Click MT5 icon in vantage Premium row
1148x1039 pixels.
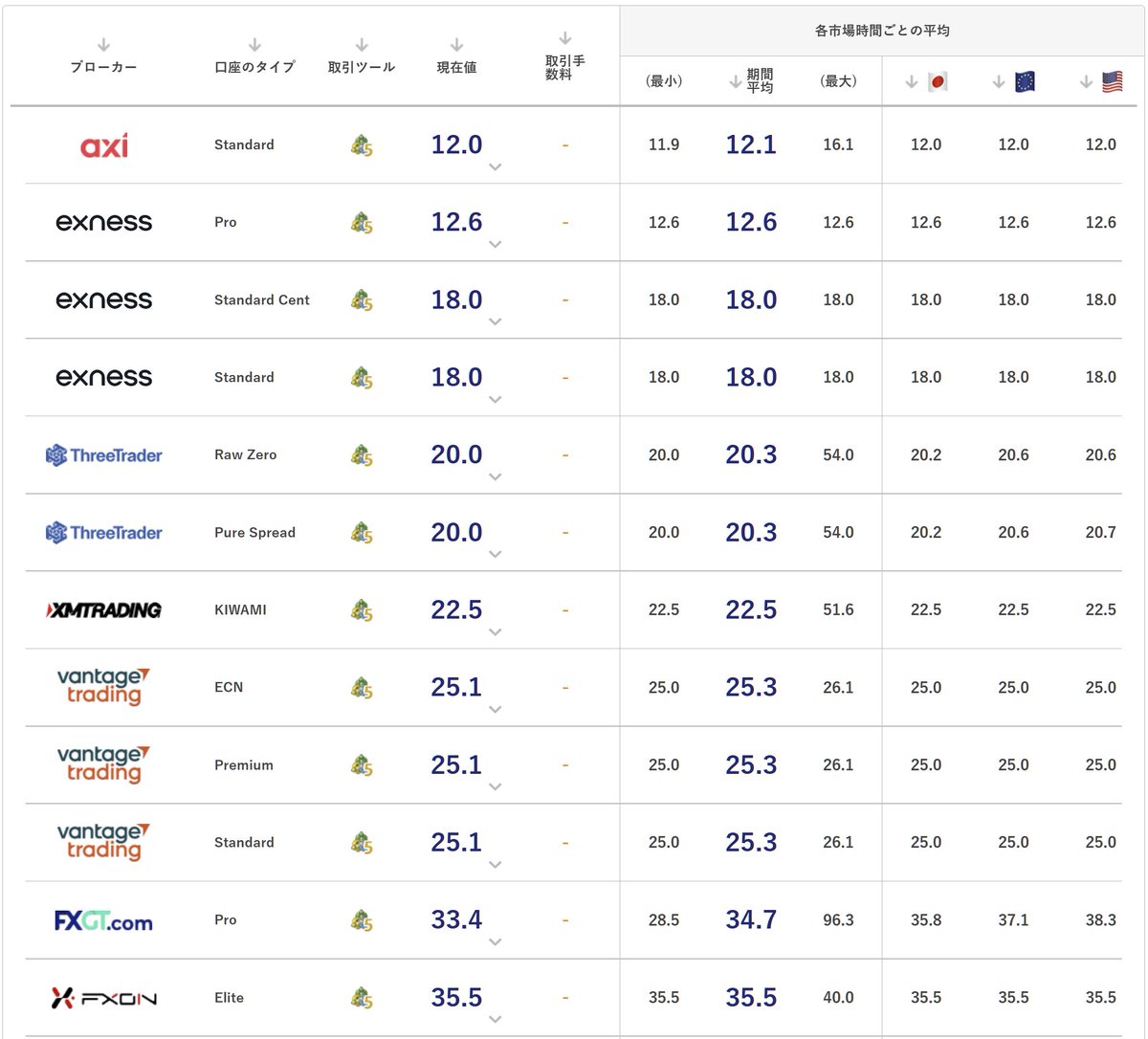(x=362, y=764)
